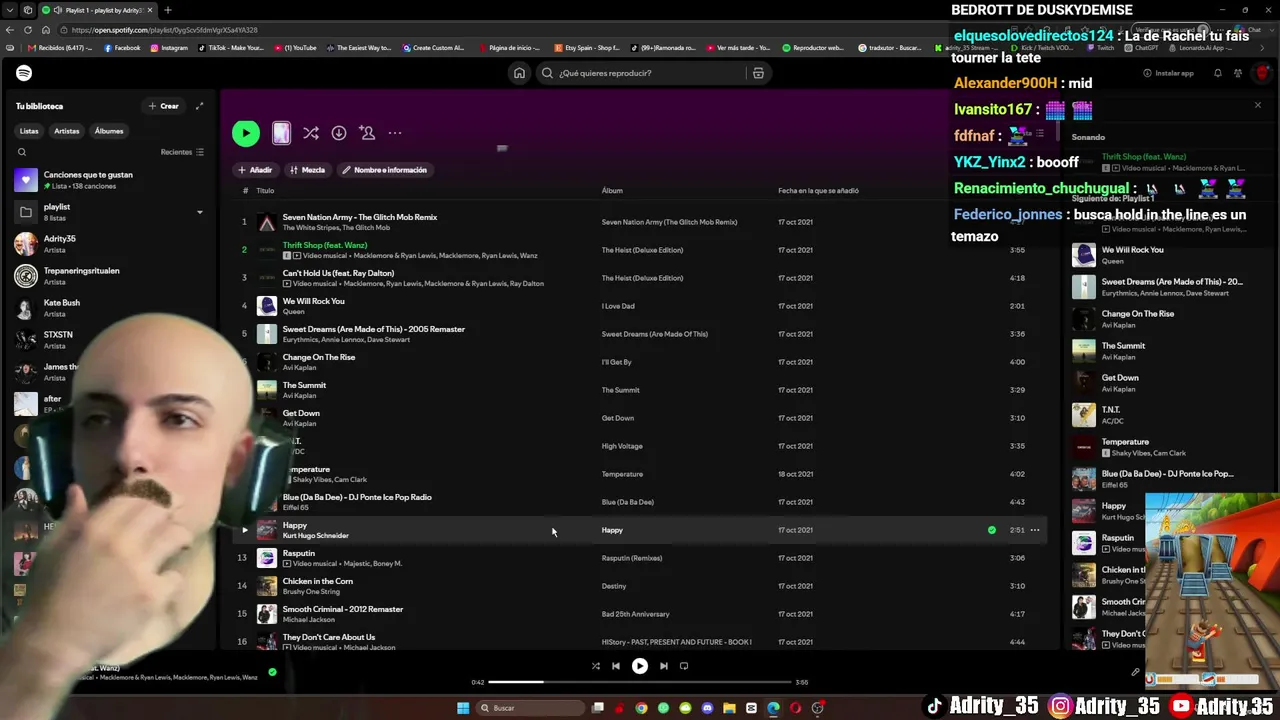This screenshot has width=1280, height=720.
Task: Sort by Fecha en la que se añadió
Action: [x=818, y=191]
